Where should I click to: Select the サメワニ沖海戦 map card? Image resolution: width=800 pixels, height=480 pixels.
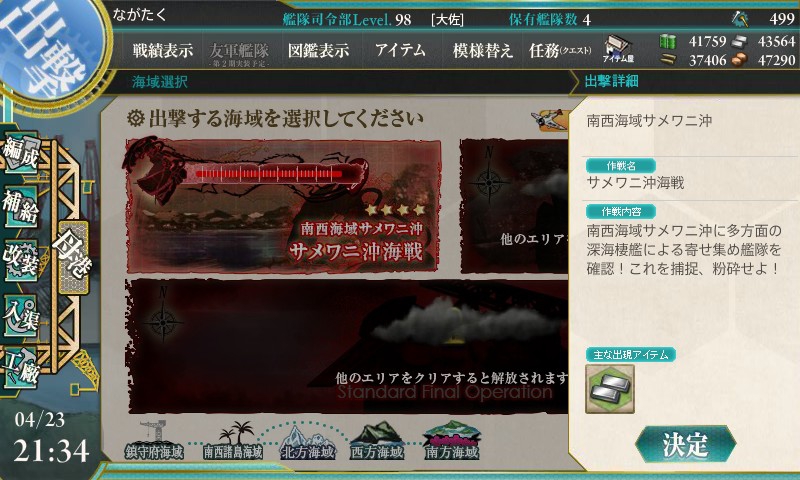pos(283,205)
